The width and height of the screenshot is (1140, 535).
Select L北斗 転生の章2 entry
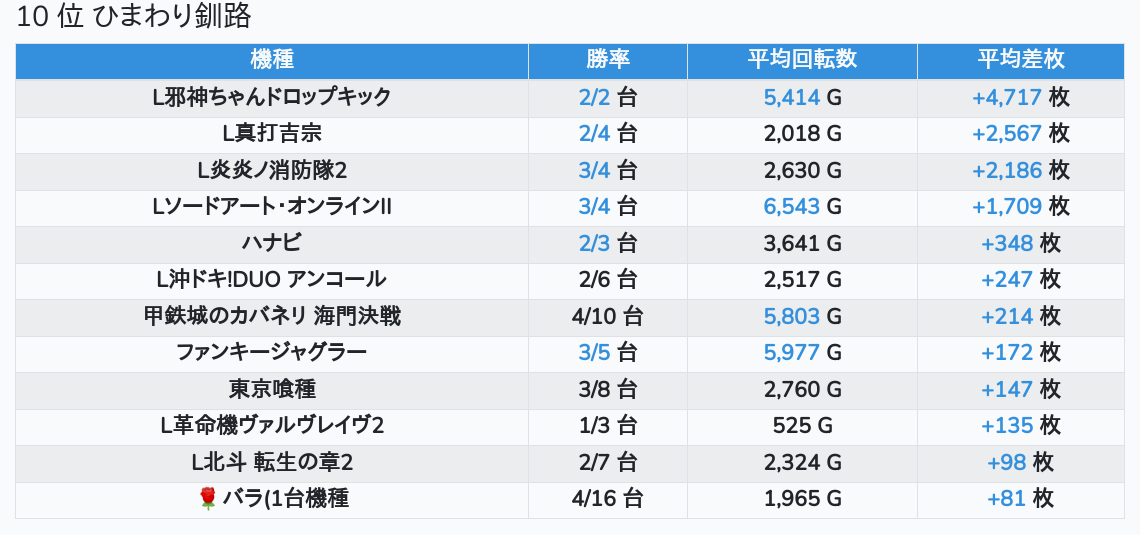coord(272,462)
